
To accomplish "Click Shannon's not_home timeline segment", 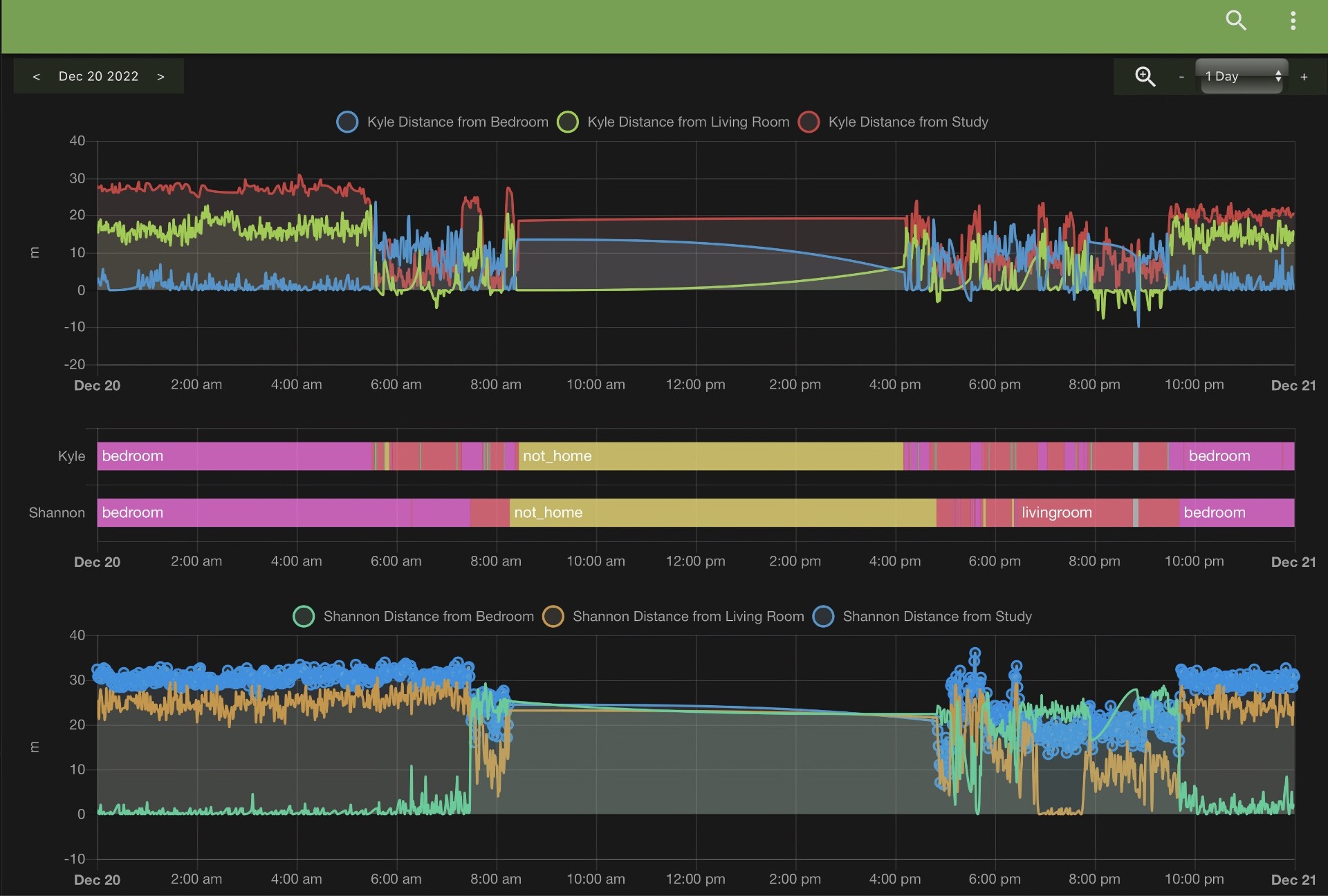I will point(723,513).
